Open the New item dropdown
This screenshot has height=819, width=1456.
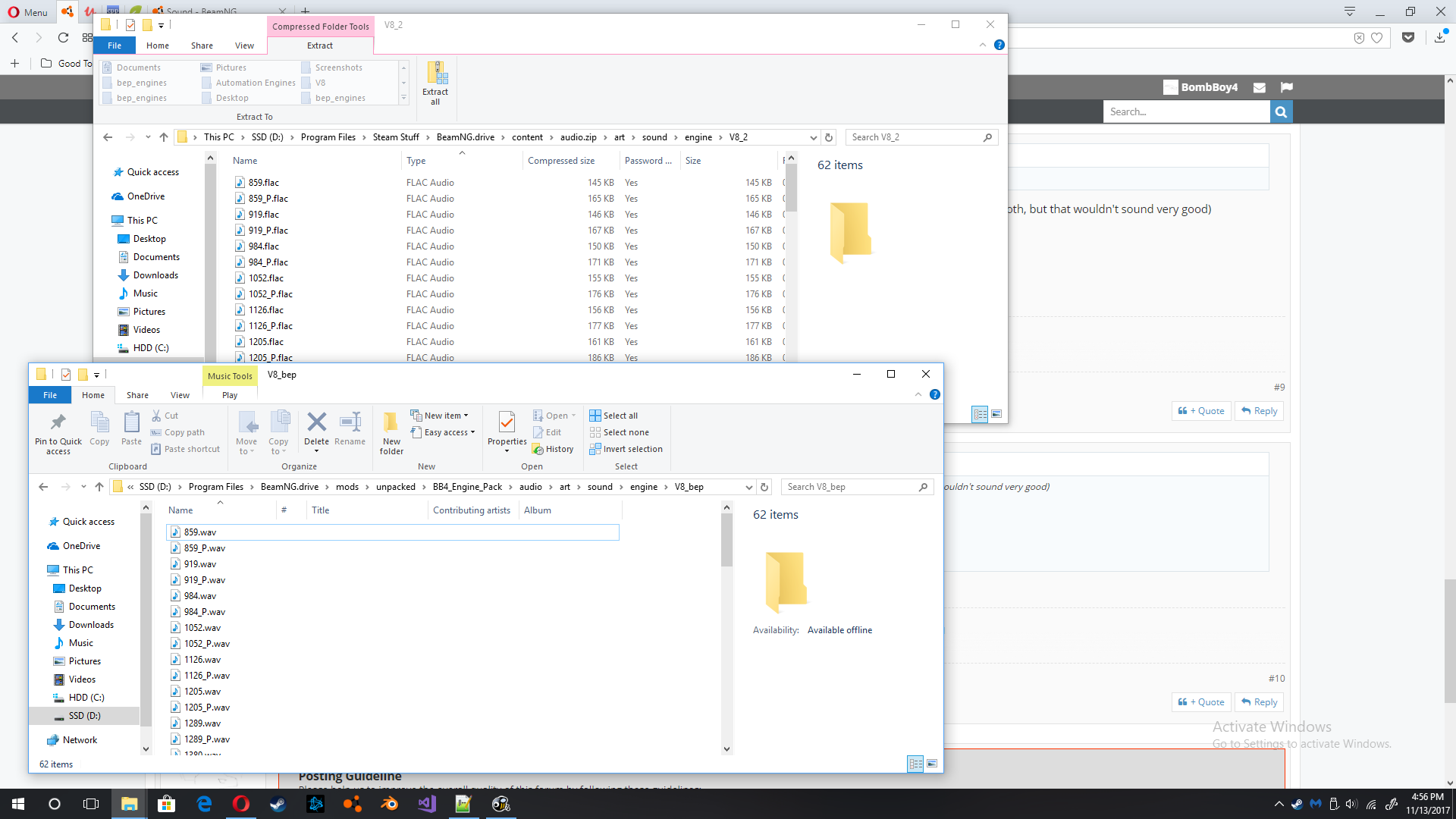(x=440, y=416)
